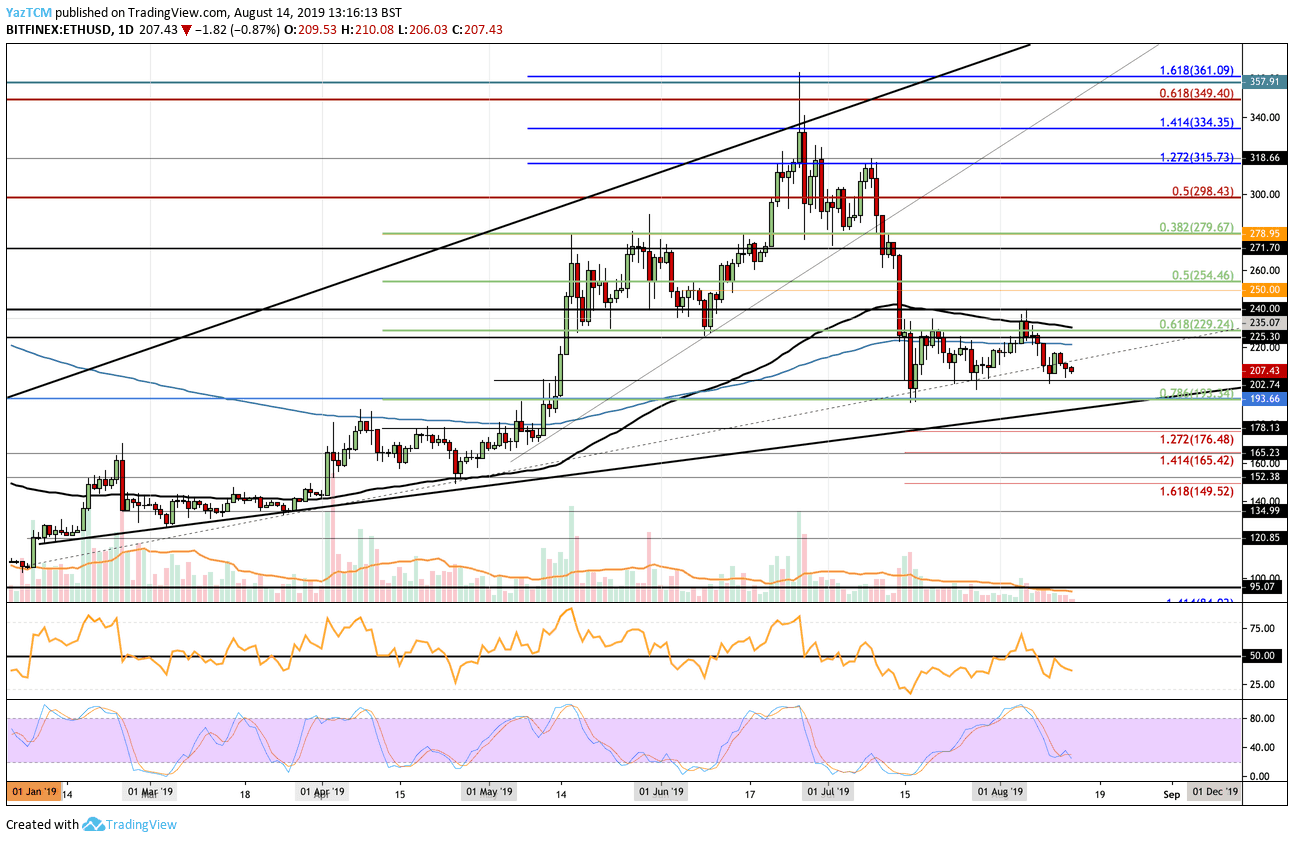Select the 01 May '19 date marker
Image resolution: width=1294 pixels, height=842 pixels.
tap(490, 792)
